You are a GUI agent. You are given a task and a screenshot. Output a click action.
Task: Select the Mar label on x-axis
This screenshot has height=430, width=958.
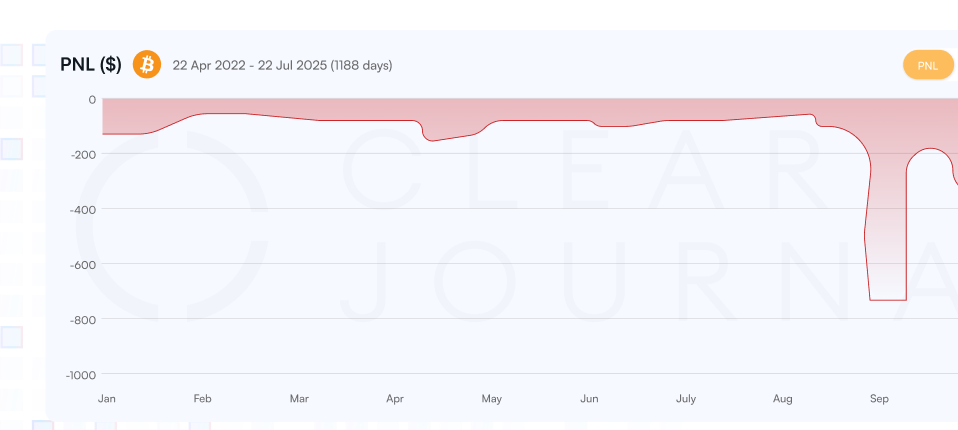(x=299, y=399)
